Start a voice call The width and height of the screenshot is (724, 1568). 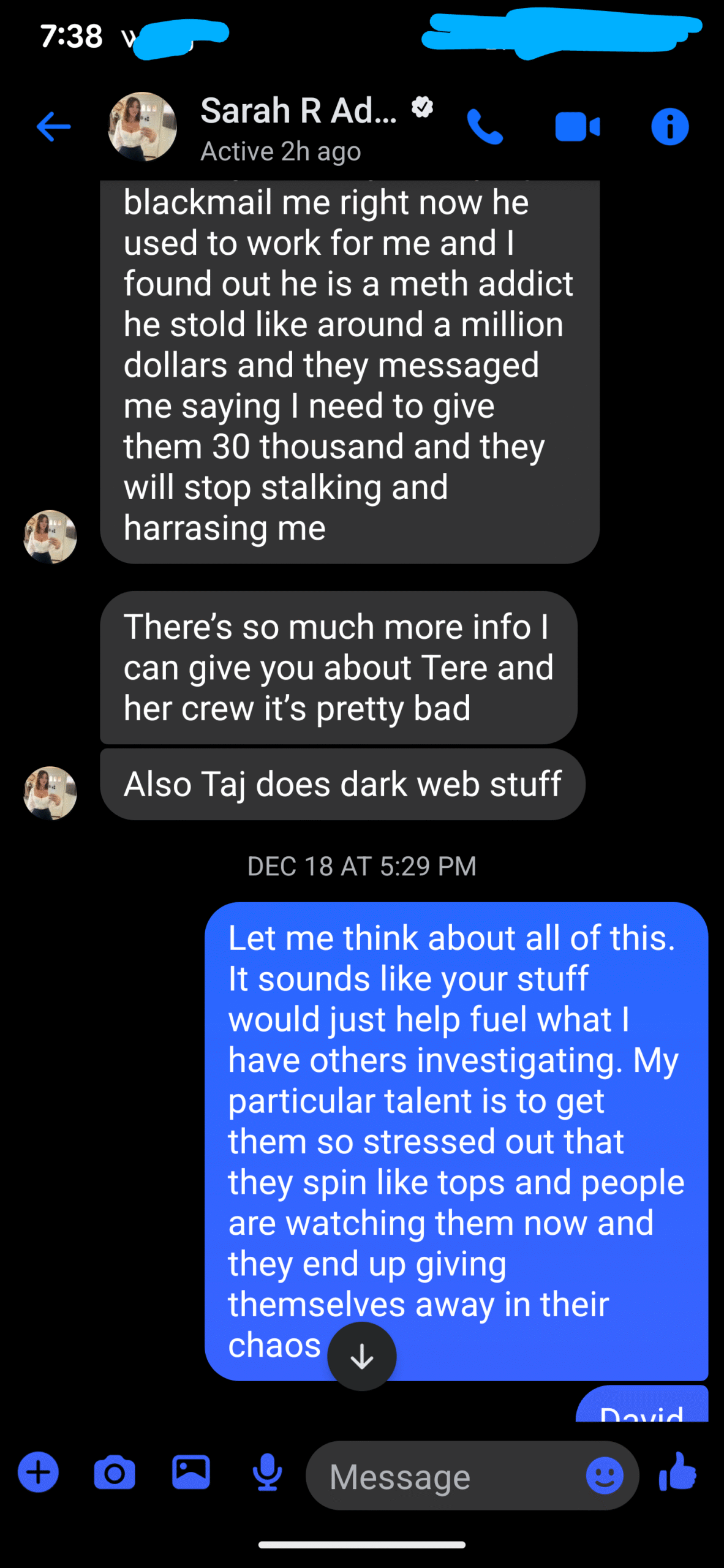coord(485,127)
